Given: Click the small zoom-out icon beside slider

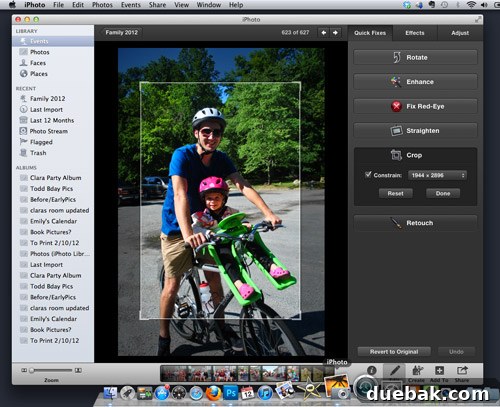Looking at the screenshot, I should click(x=24, y=370).
